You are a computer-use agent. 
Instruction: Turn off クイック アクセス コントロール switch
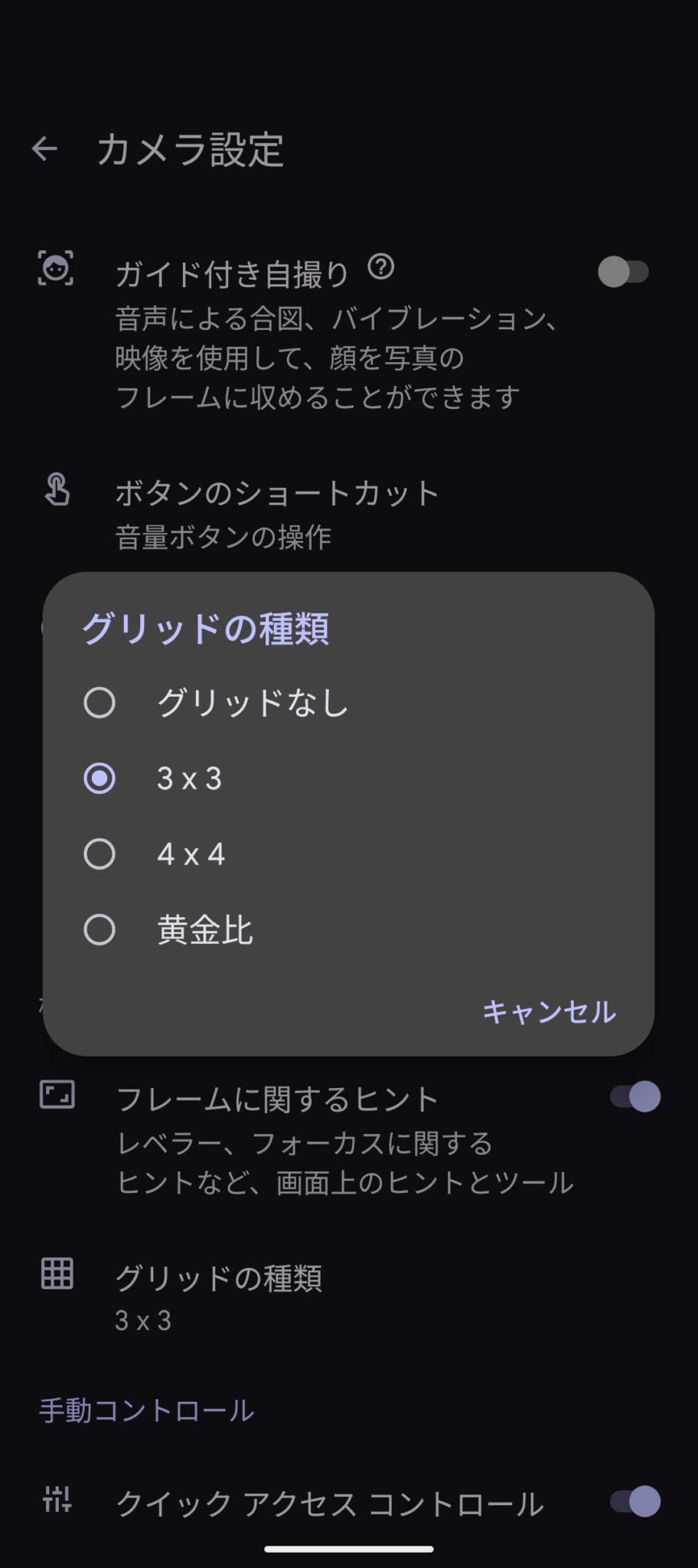635,1501
